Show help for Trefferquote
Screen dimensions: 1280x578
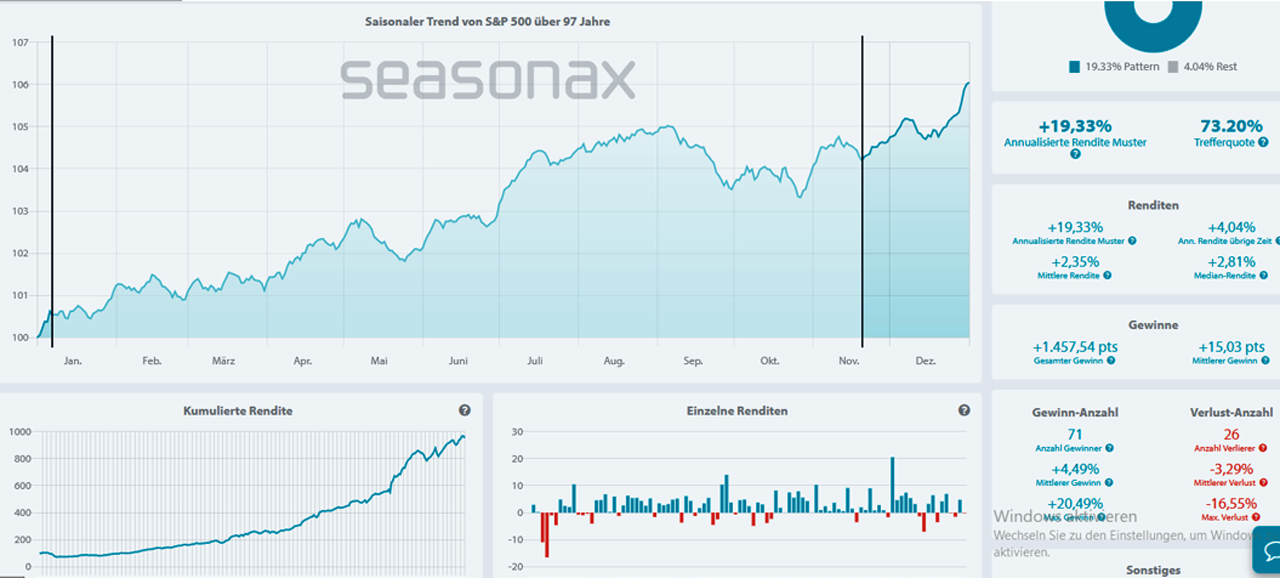click(x=1264, y=143)
